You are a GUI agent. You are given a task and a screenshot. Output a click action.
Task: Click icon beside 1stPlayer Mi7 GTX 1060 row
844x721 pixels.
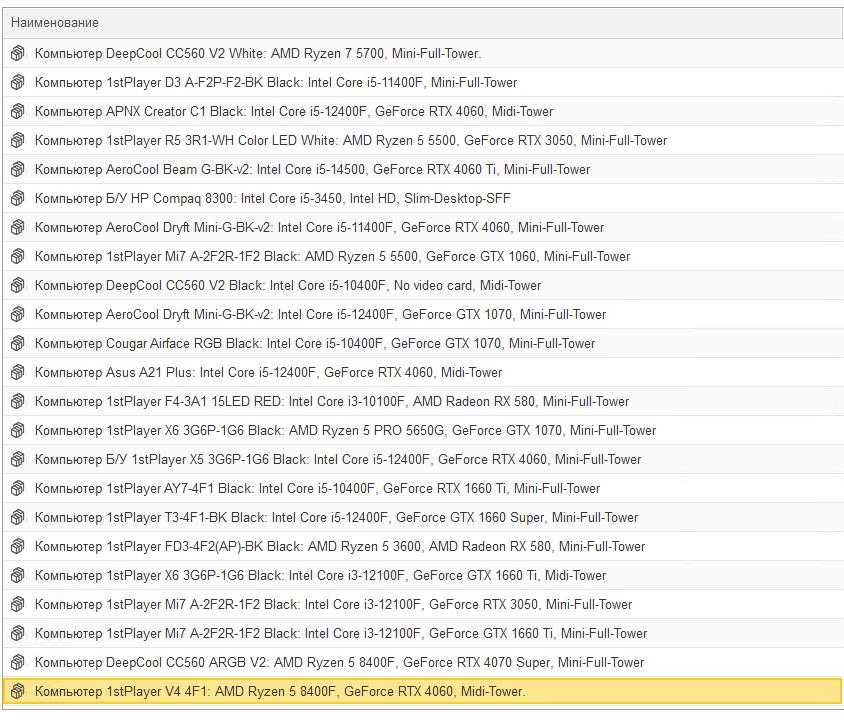pyautogui.click(x=18, y=256)
